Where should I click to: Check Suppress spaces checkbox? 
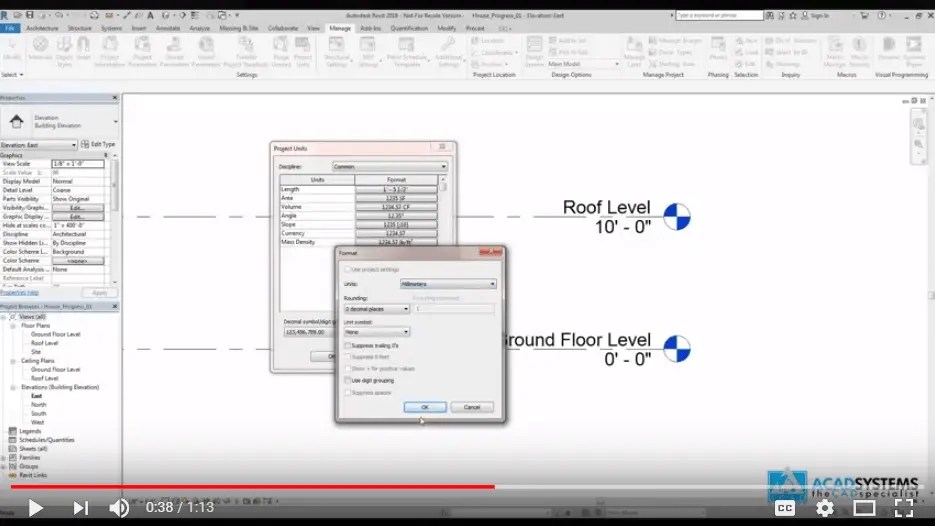(347, 392)
